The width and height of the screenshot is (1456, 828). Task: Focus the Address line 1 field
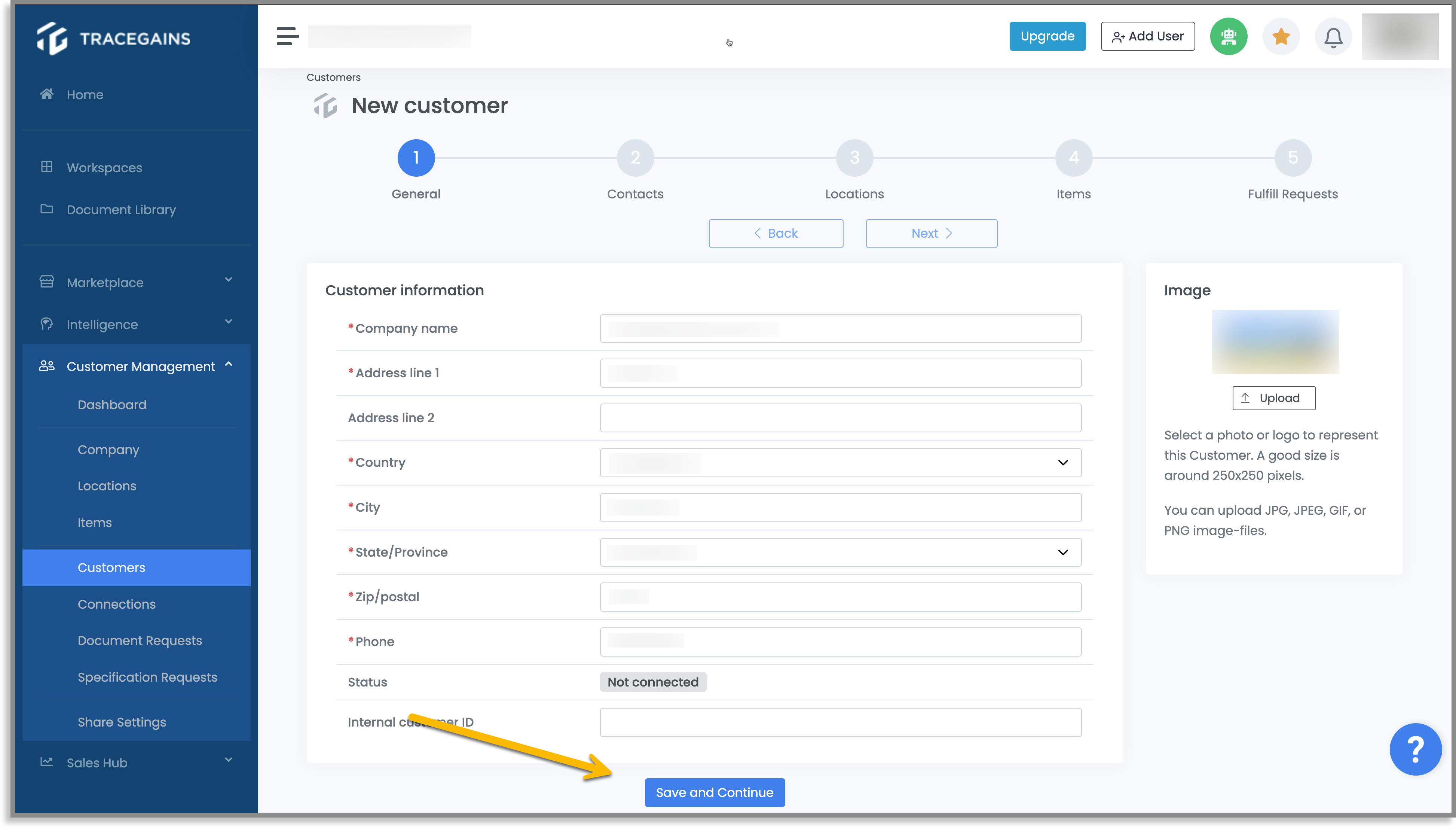tap(841, 373)
